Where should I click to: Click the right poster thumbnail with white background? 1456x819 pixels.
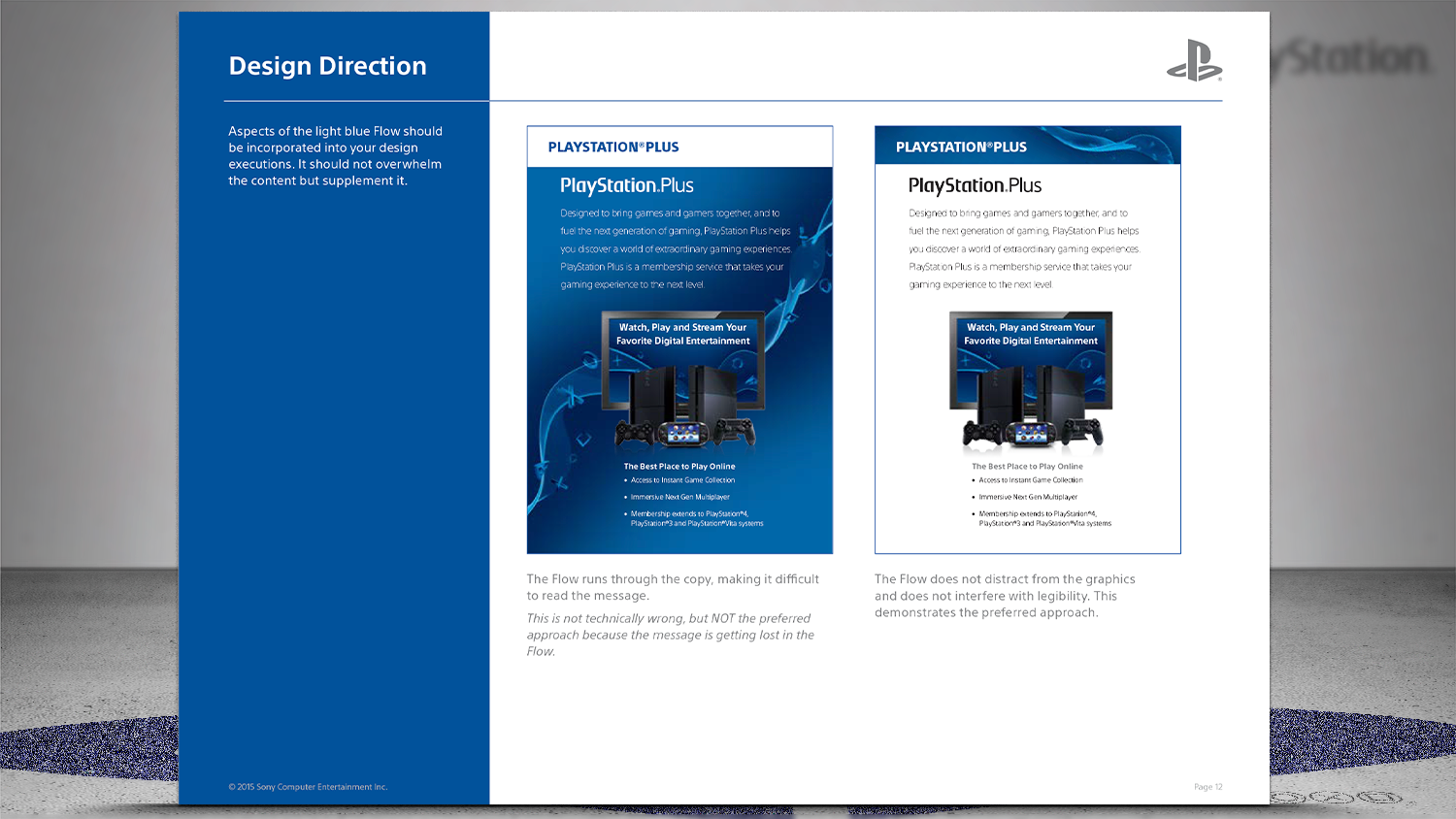1027,340
